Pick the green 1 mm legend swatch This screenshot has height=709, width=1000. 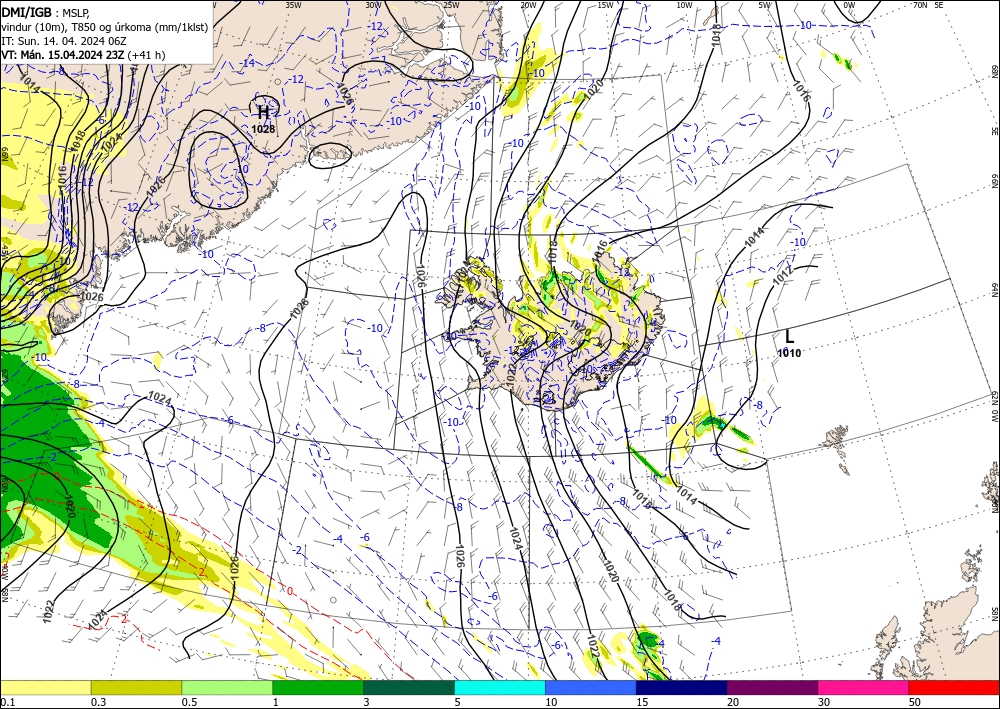click(x=318, y=687)
